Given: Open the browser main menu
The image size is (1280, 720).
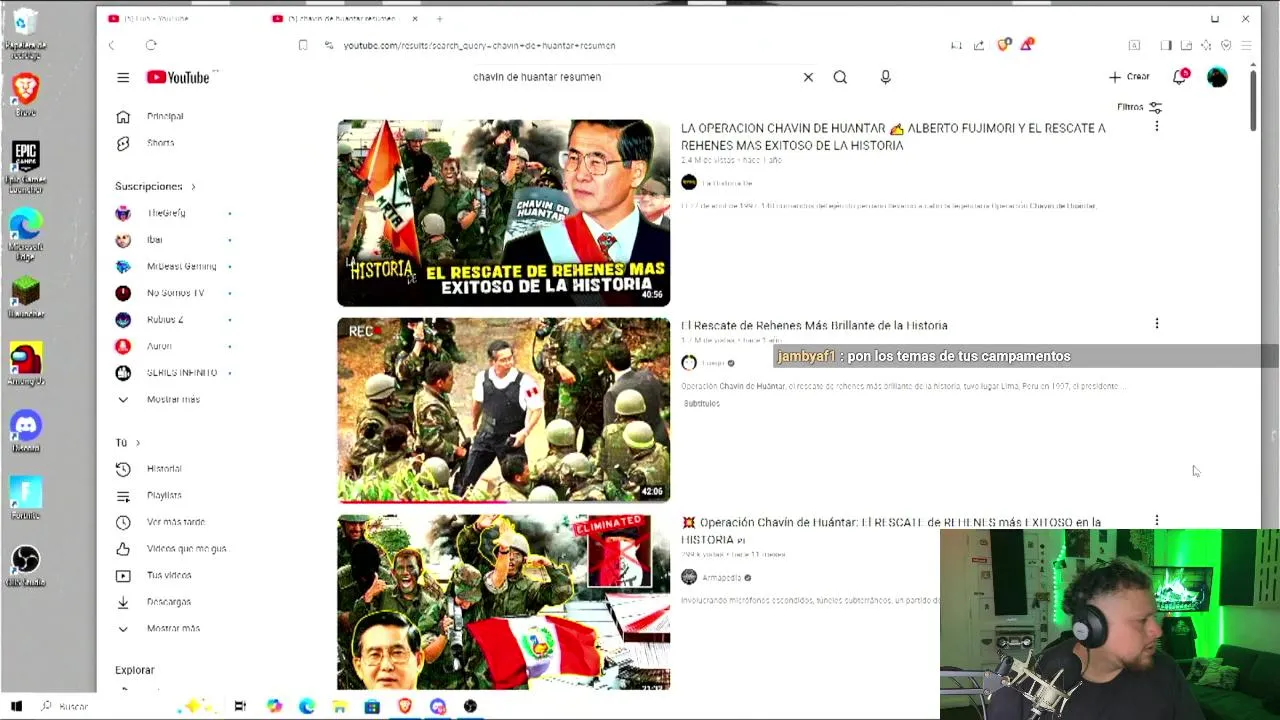Looking at the screenshot, I should (1246, 45).
